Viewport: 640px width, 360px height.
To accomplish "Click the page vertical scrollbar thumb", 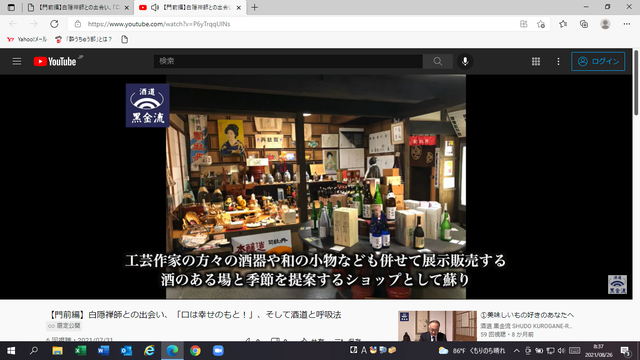I will pos(636,83).
